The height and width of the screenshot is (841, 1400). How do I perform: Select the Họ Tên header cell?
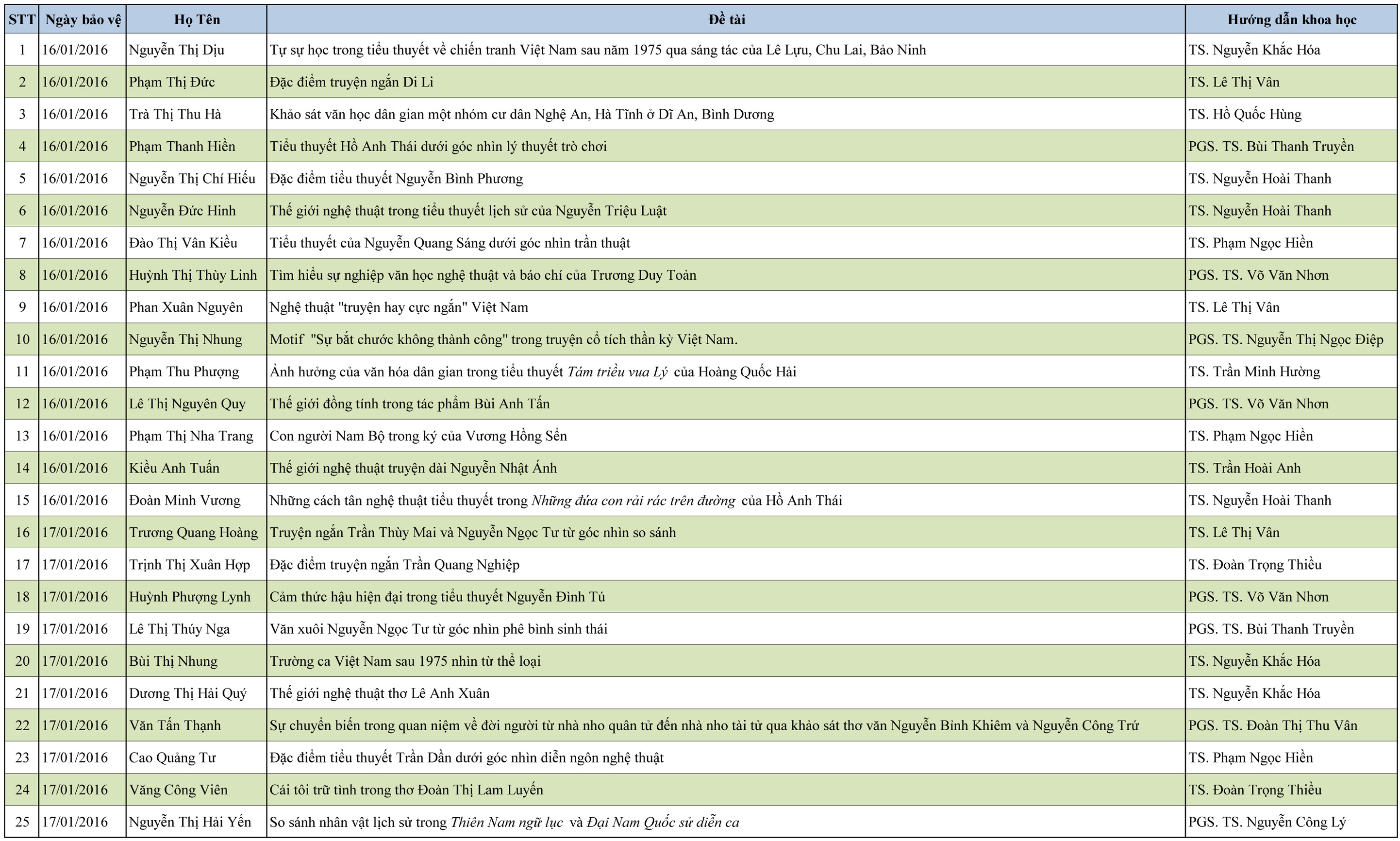point(197,20)
